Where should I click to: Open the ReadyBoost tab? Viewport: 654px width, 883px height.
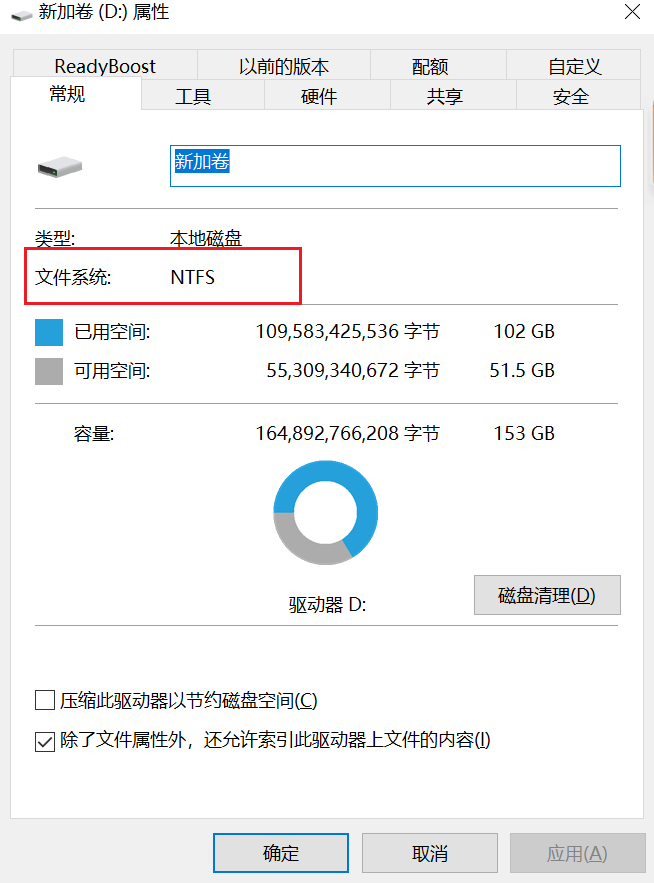click(105, 66)
